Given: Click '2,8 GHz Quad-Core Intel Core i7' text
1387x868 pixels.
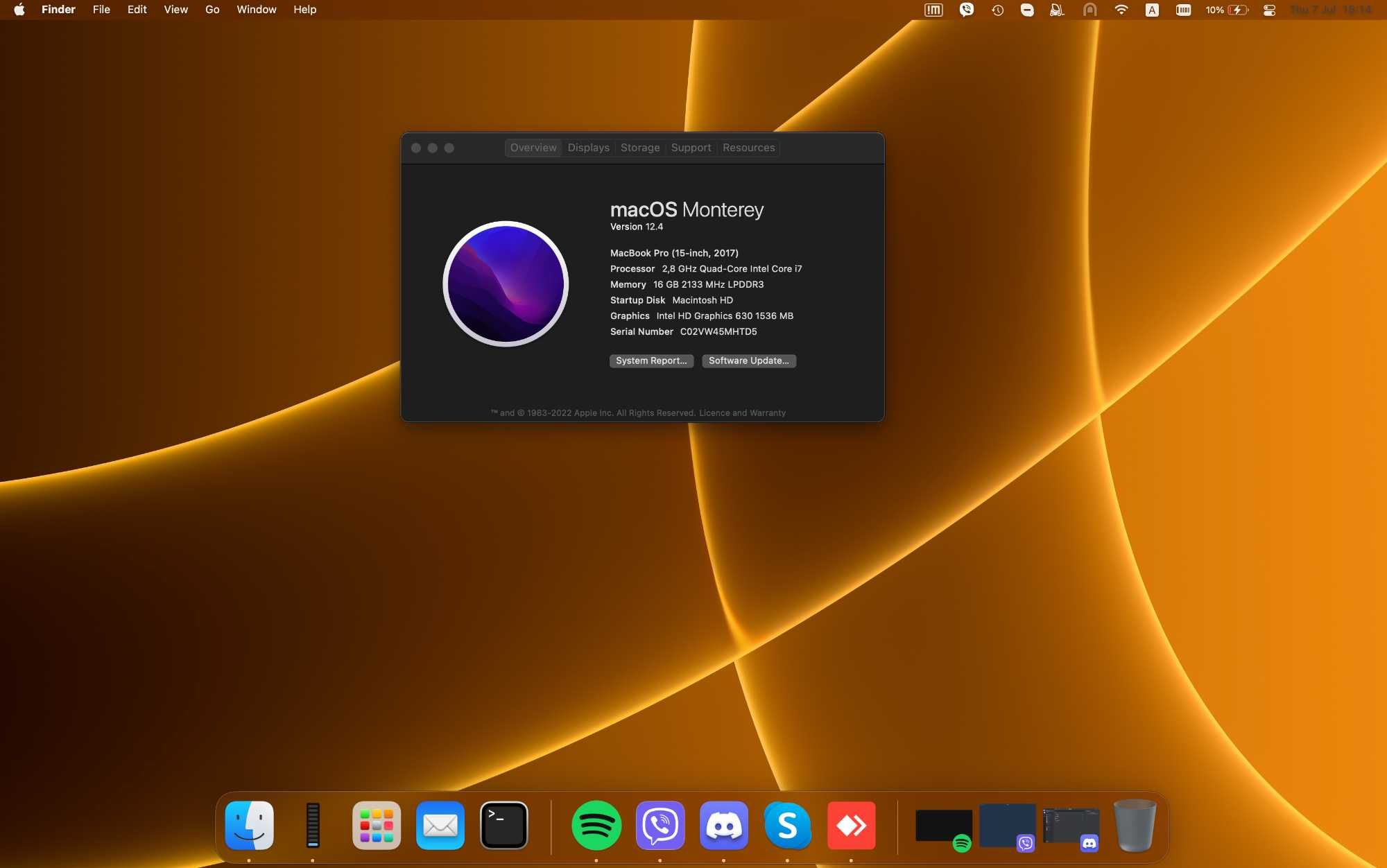Looking at the screenshot, I should pyautogui.click(x=732, y=269).
